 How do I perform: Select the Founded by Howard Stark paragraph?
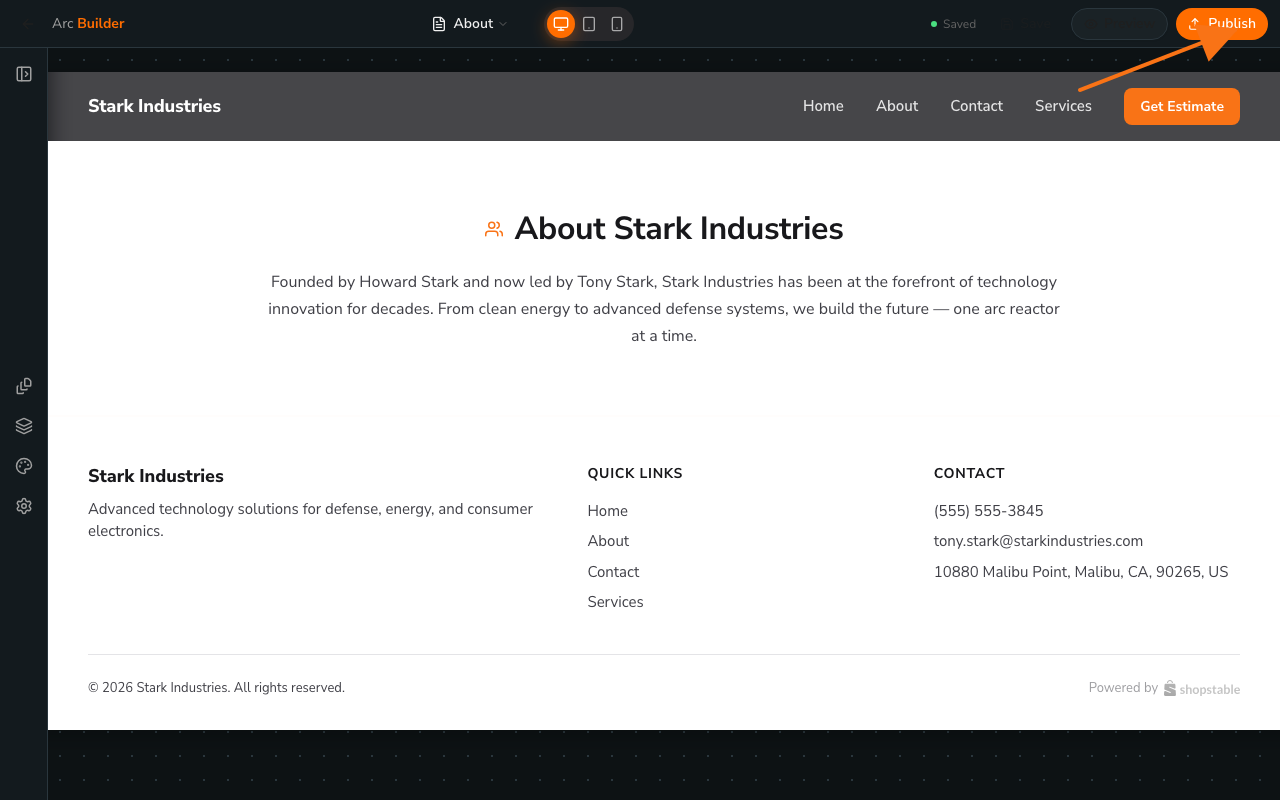[x=664, y=309]
